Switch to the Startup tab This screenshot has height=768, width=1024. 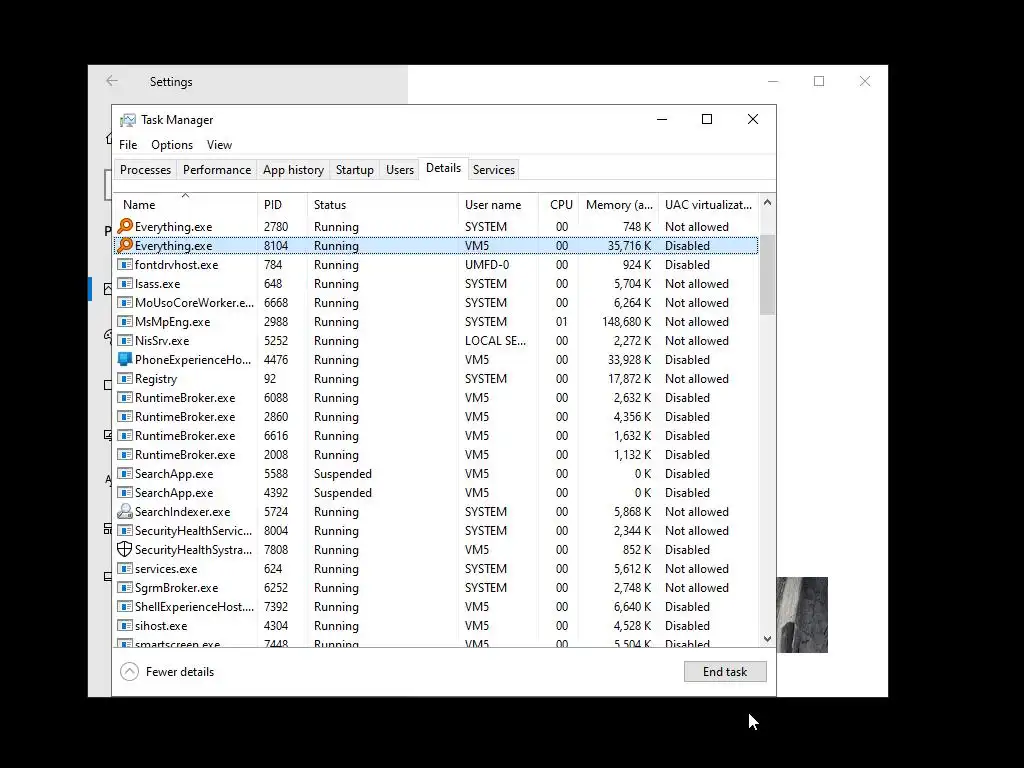(x=355, y=170)
